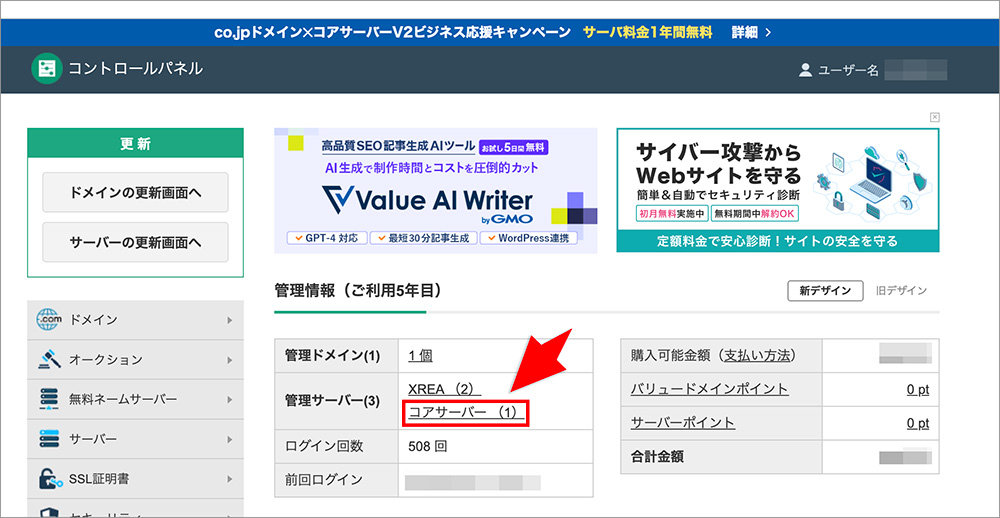Viewport: 1000px width, 518px height.
Task: Open the SSL証明書 sidebar menu
Action: pos(135,479)
